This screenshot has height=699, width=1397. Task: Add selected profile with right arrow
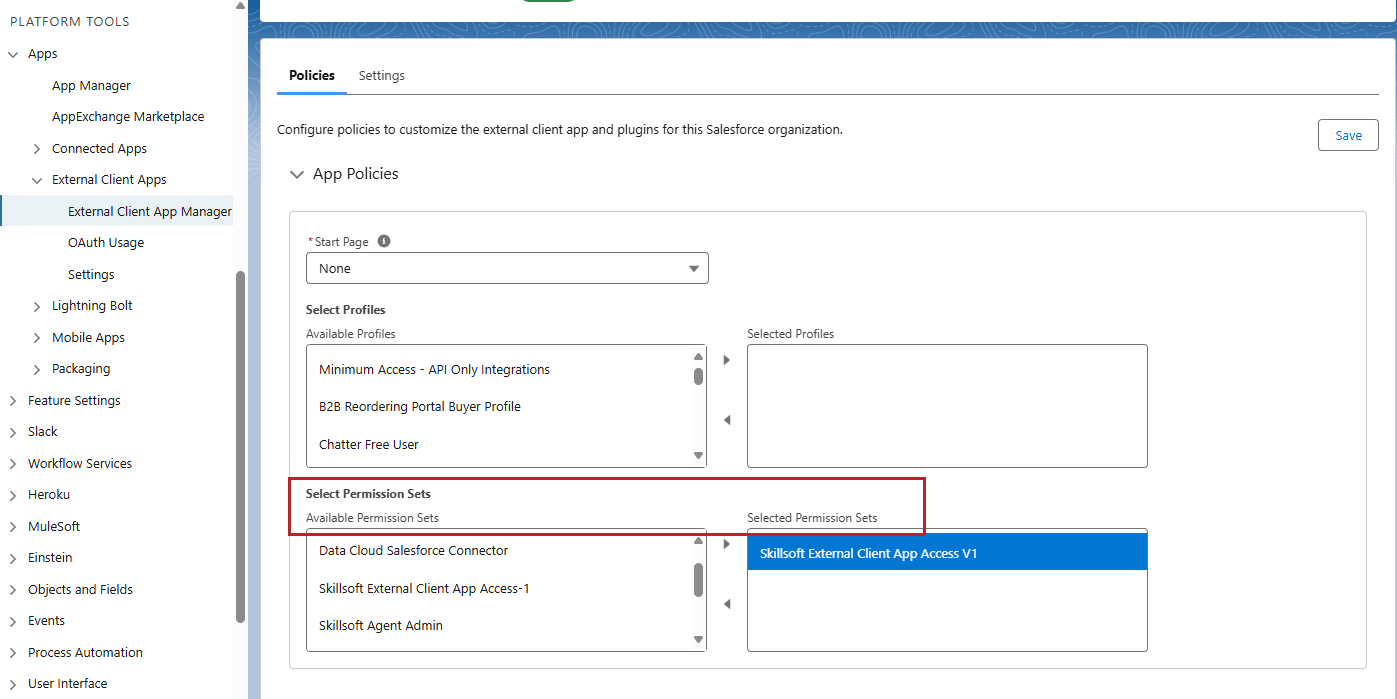tap(727, 360)
